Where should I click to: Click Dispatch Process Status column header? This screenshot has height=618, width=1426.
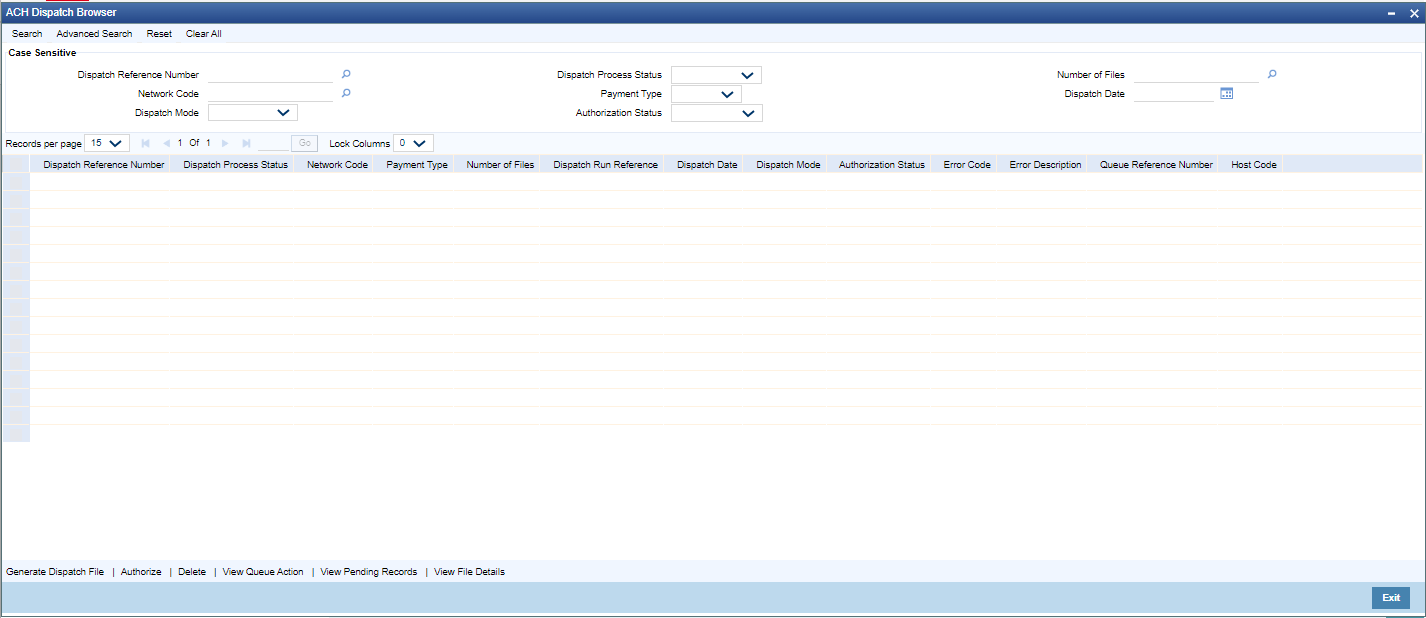(x=236, y=164)
